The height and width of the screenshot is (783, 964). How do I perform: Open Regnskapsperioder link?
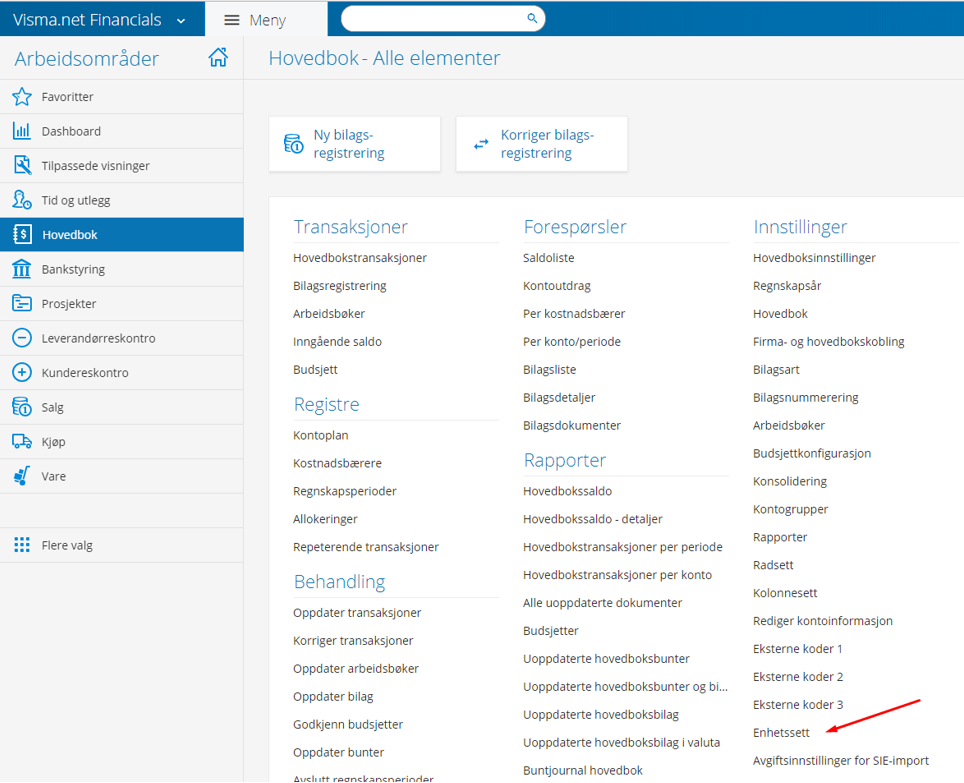[x=344, y=491]
